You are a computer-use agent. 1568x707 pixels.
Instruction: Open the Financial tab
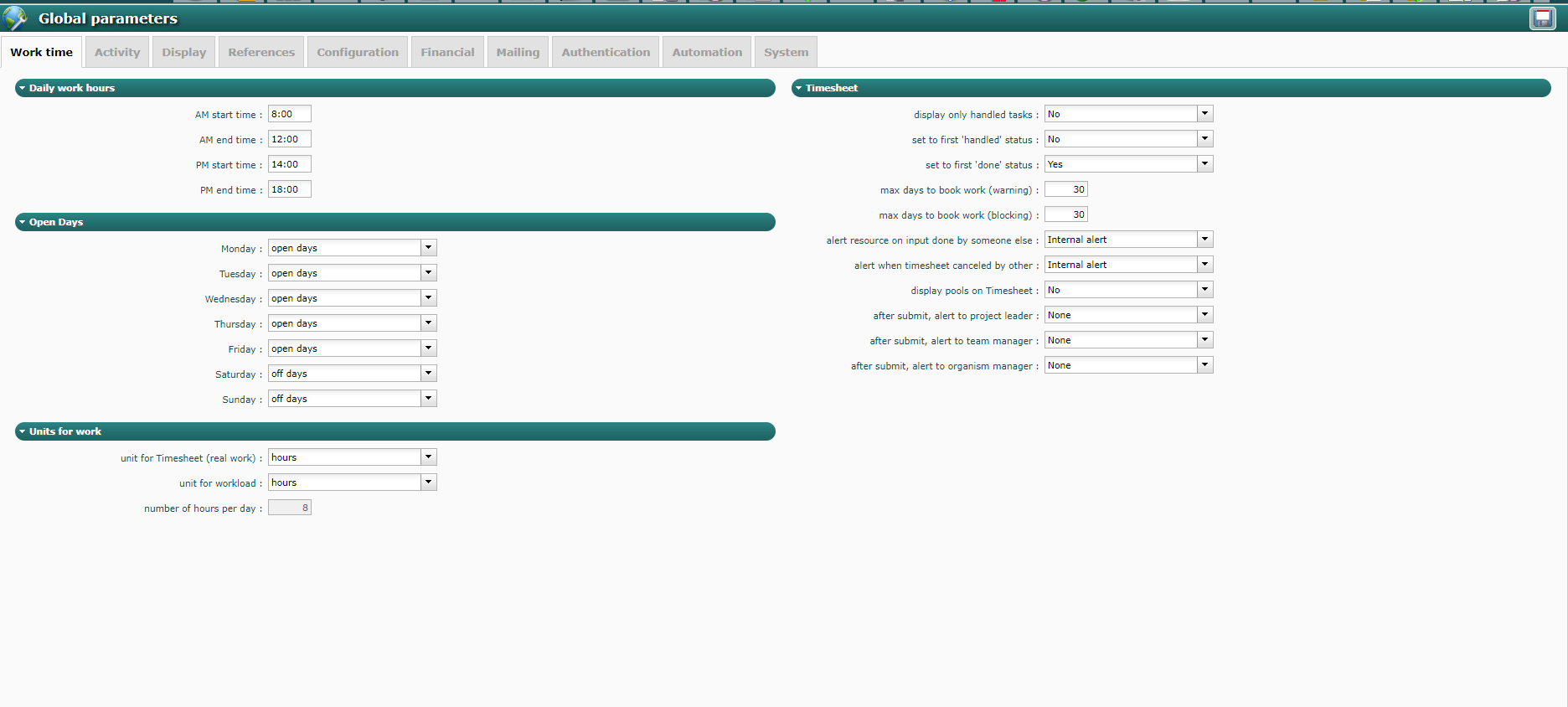[x=447, y=52]
